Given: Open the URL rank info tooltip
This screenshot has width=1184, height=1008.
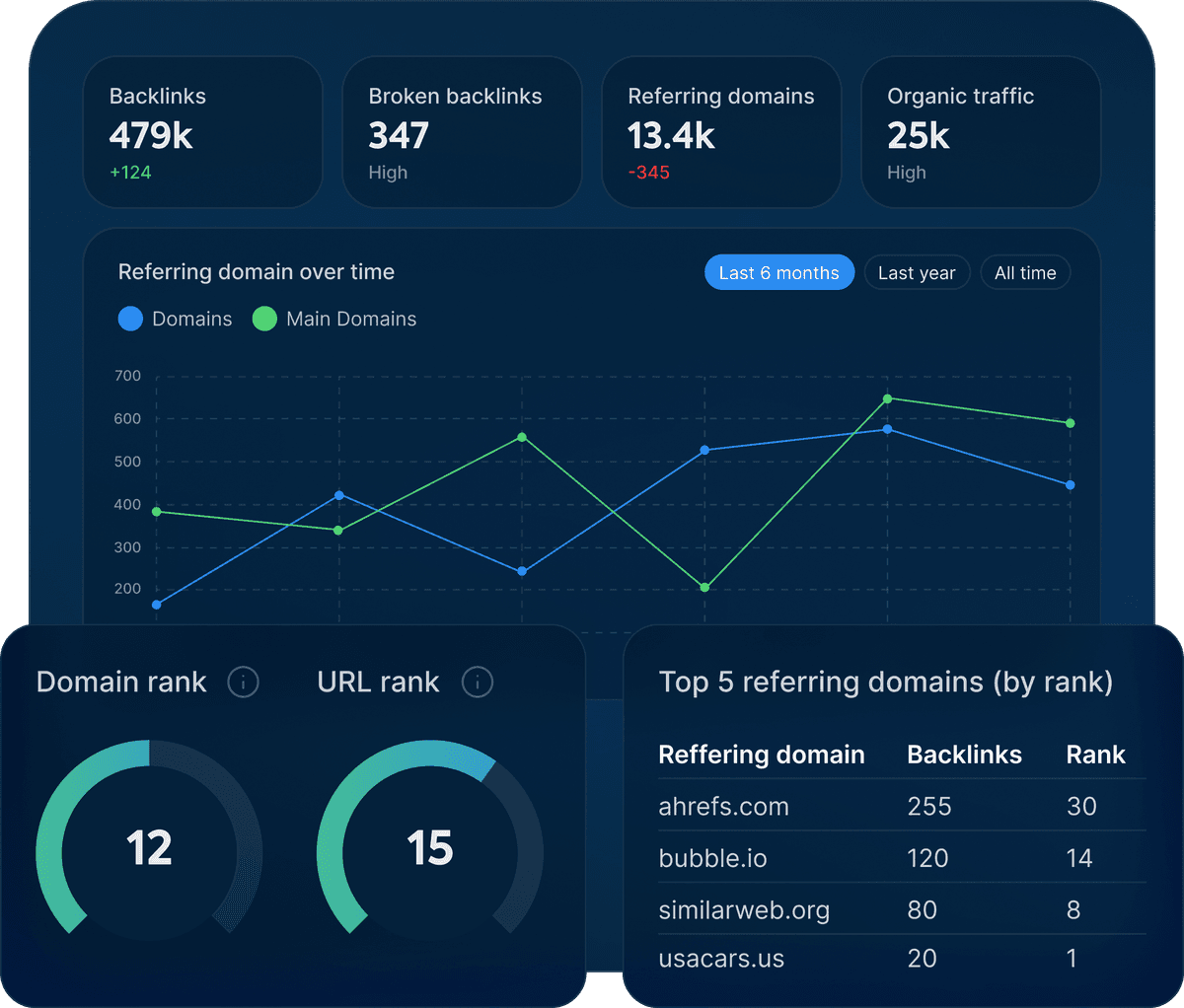Looking at the screenshot, I should pos(478,682).
